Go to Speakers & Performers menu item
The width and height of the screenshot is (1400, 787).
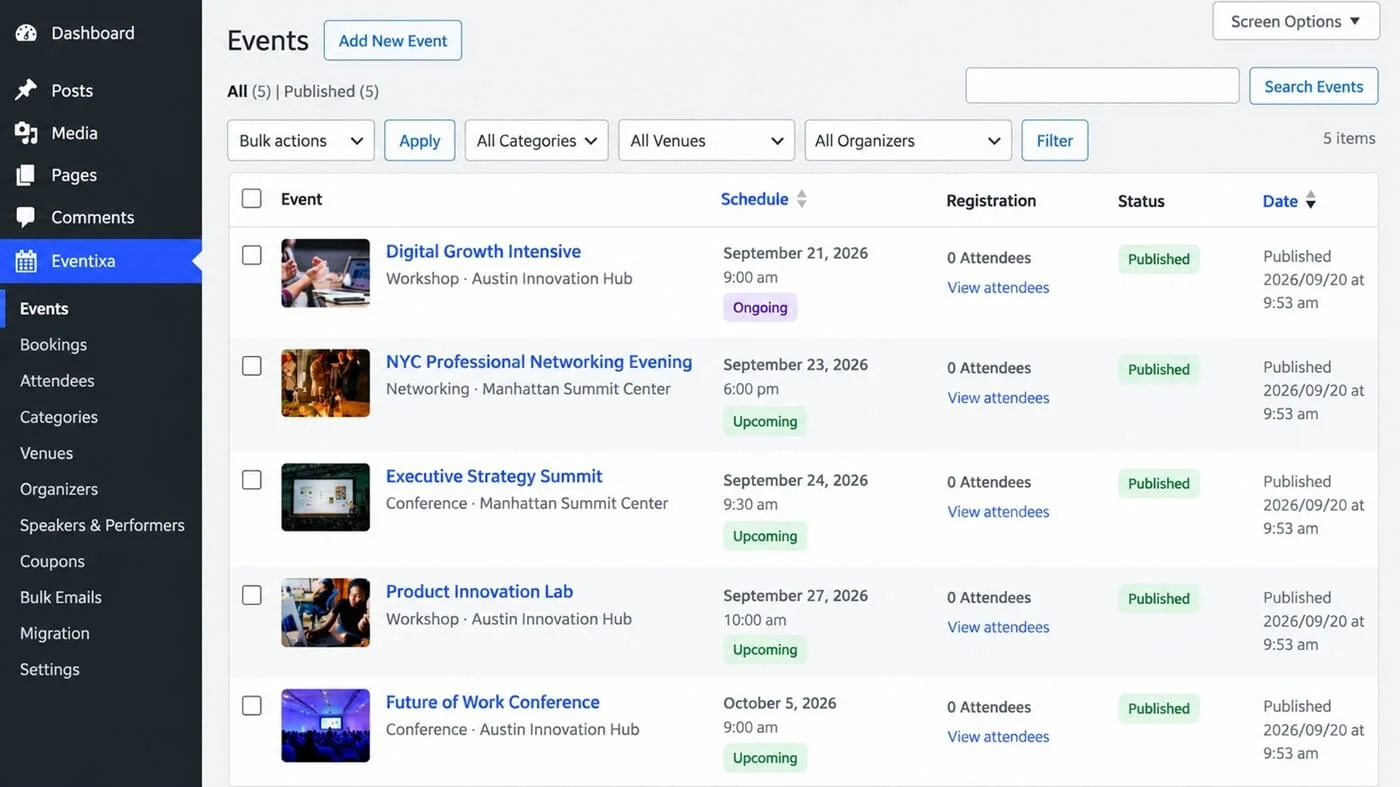pos(102,525)
